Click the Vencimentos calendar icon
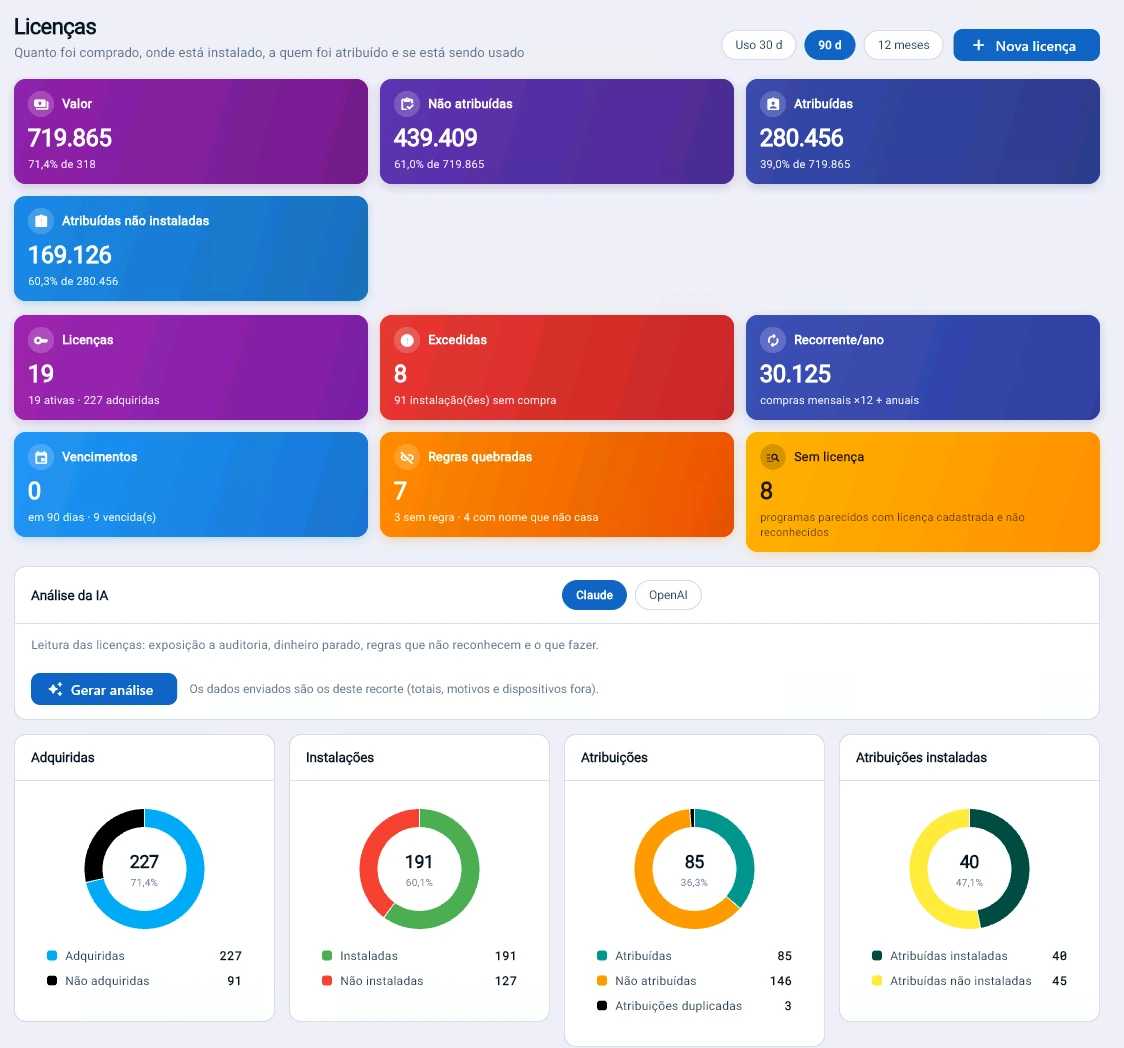This screenshot has width=1124, height=1048. click(41, 457)
